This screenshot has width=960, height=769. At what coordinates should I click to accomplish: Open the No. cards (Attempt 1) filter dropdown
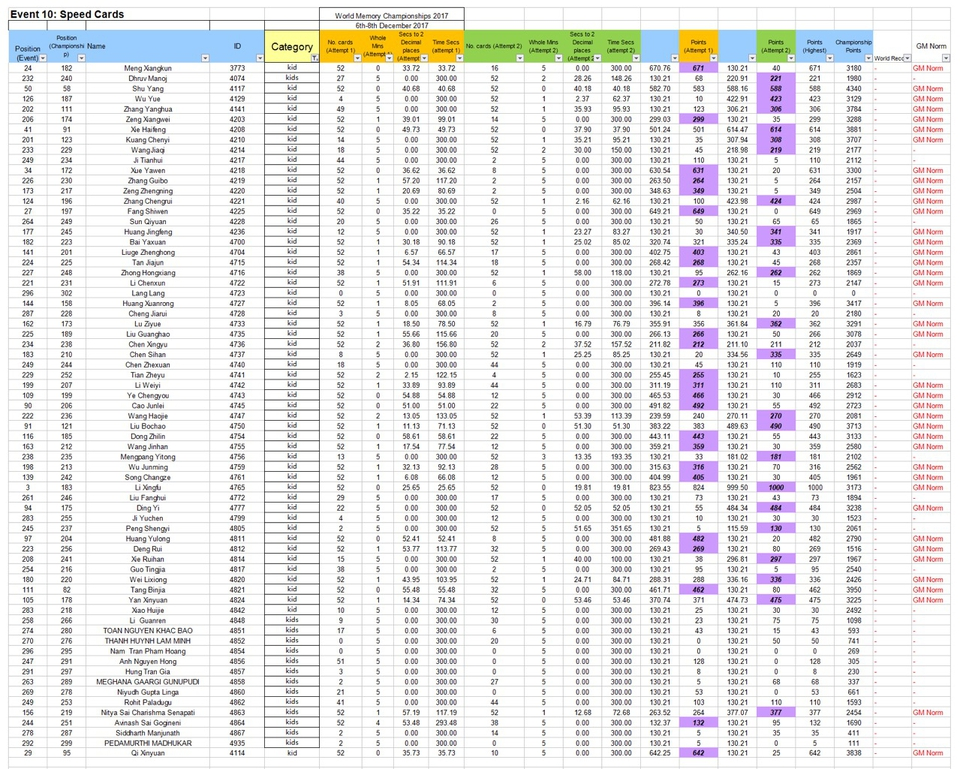pyautogui.click(x=358, y=58)
